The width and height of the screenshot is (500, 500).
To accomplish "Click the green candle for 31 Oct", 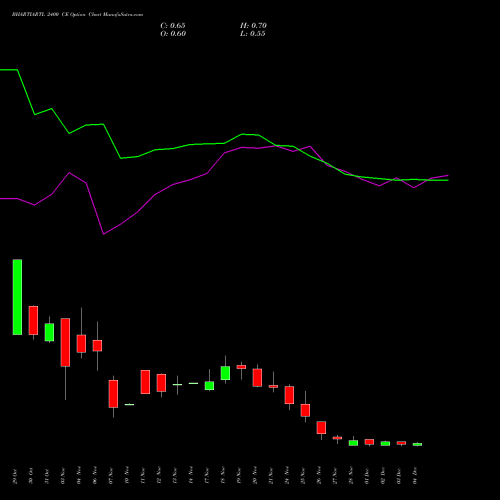I will pyautogui.click(x=49, y=332).
